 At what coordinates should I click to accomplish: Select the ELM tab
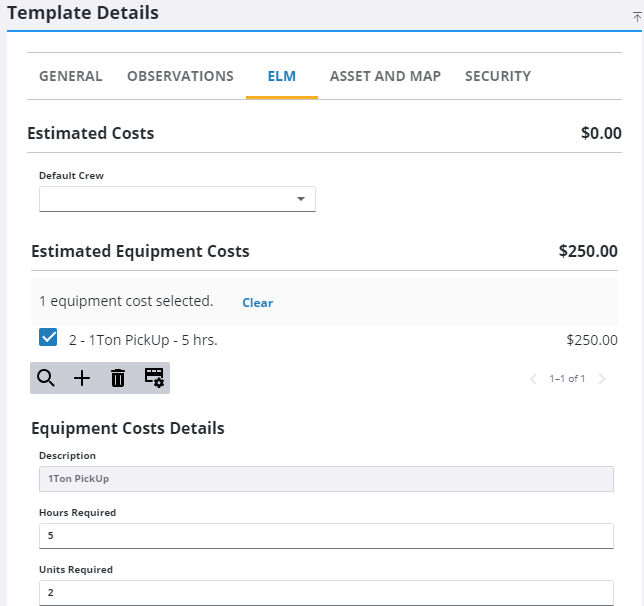(x=281, y=76)
